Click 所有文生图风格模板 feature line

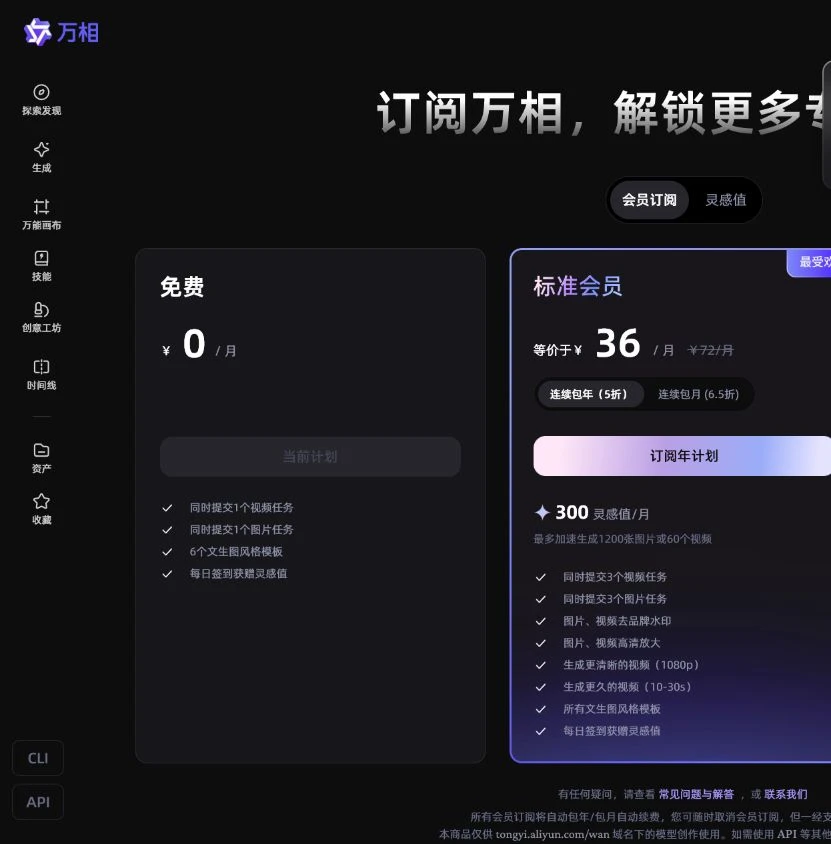click(611, 709)
